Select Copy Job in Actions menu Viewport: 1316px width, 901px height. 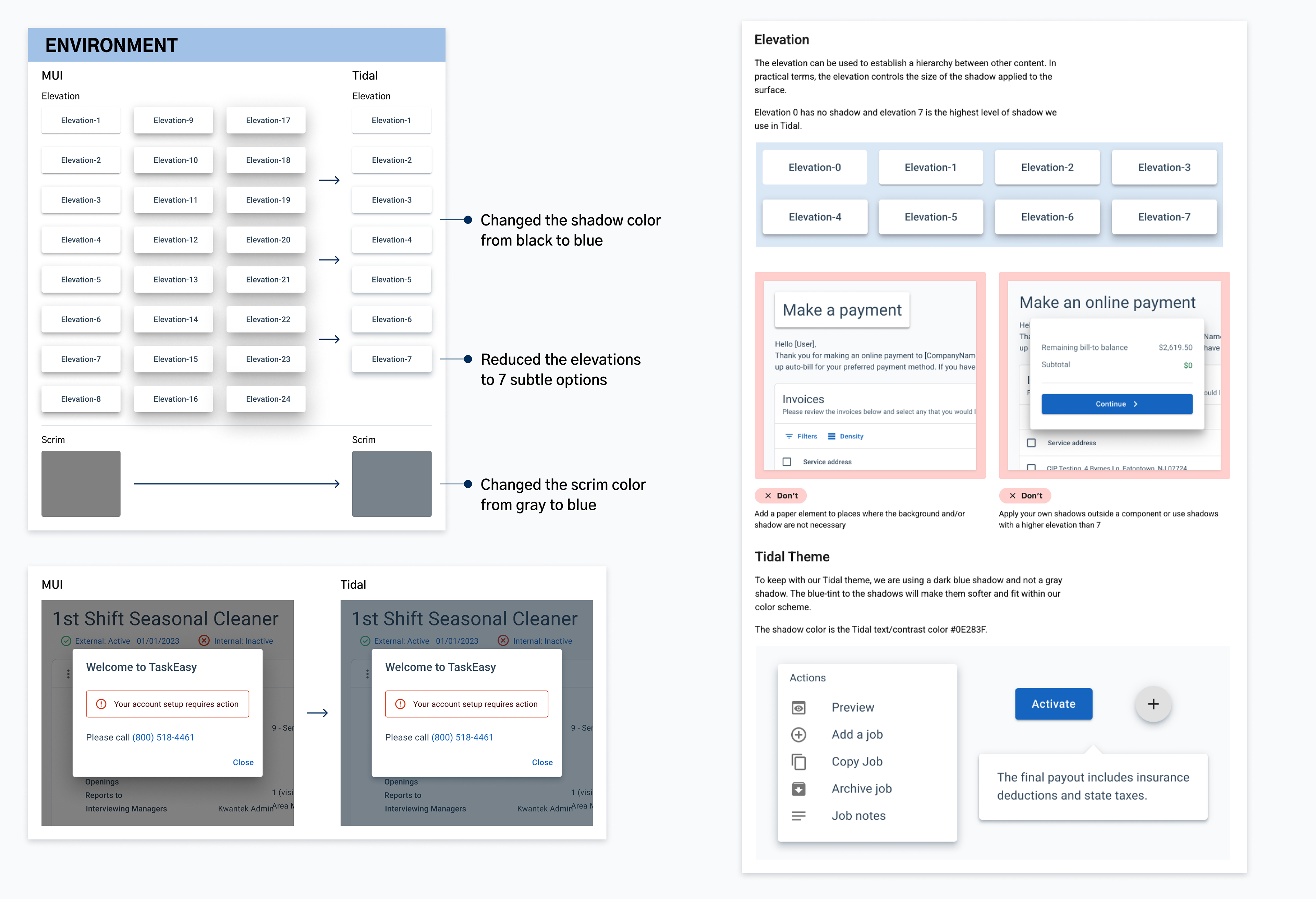(857, 762)
